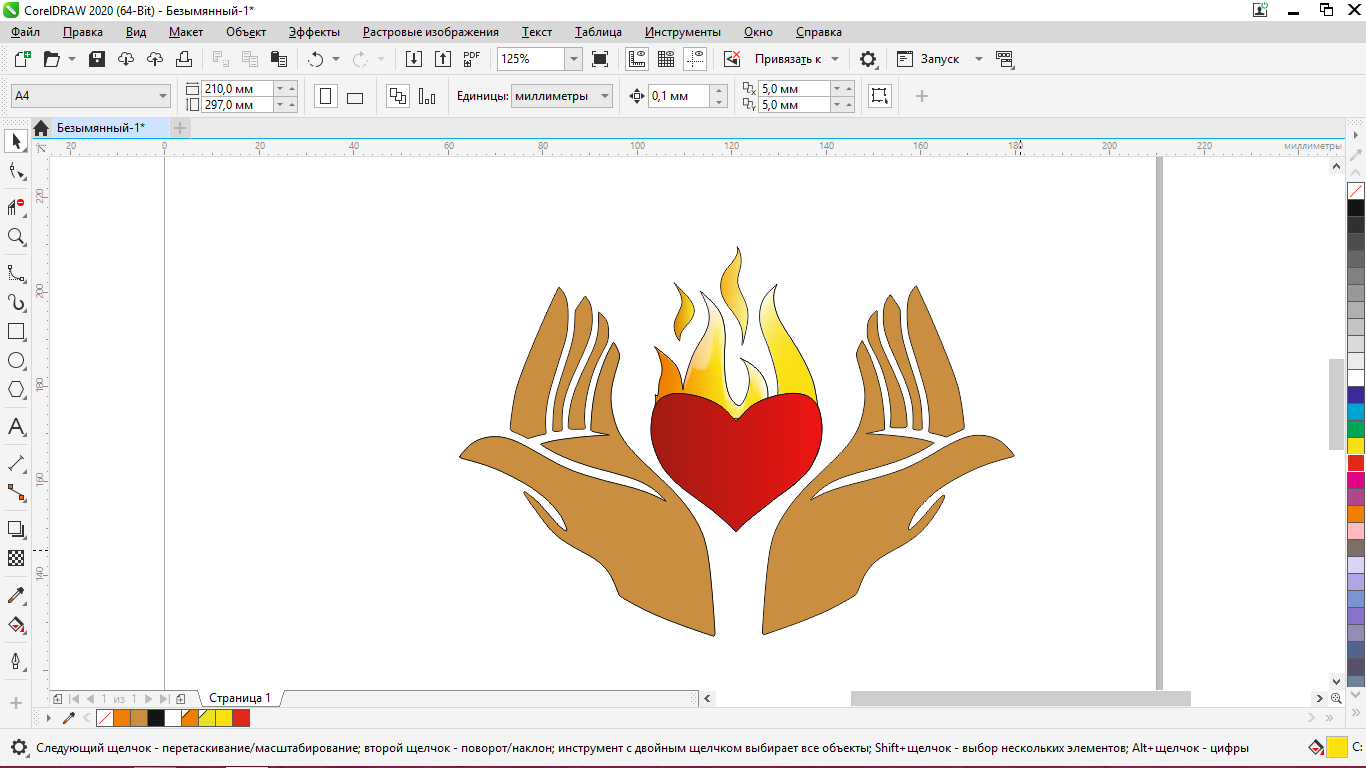
Task: Select the Connector tool
Action: coord(16,492)
